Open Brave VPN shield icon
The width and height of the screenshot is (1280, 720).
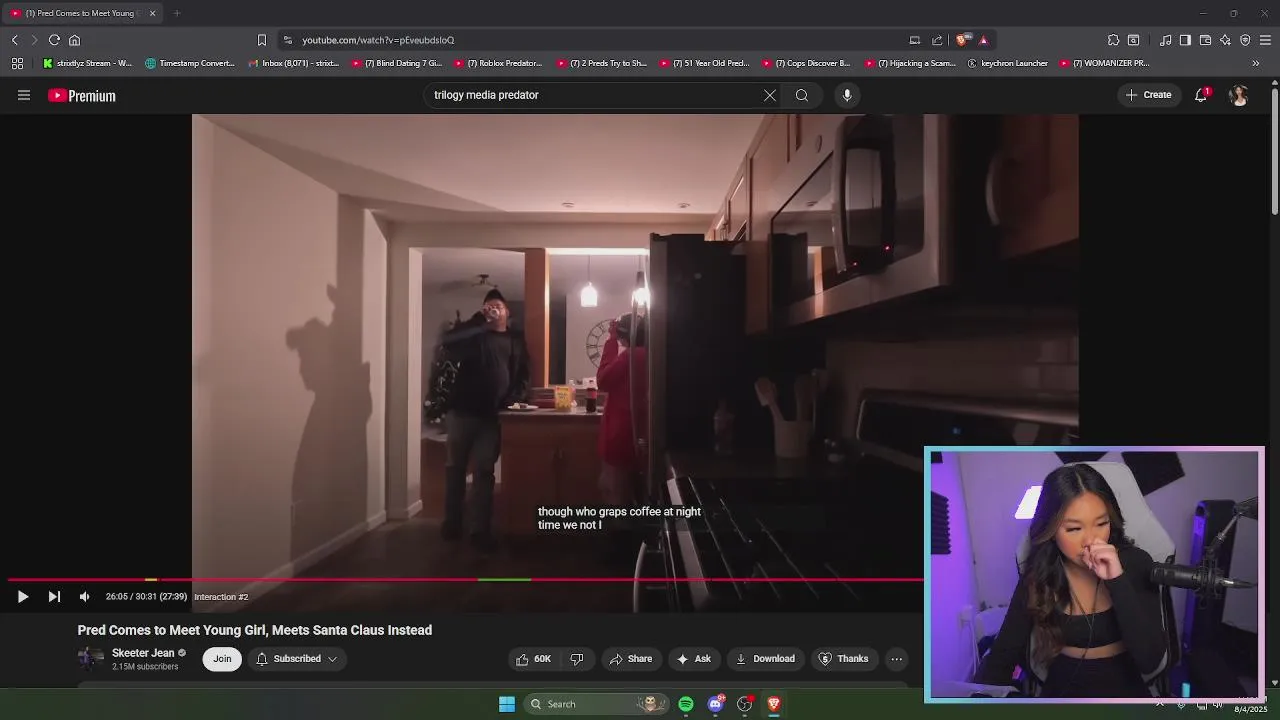1245,40
